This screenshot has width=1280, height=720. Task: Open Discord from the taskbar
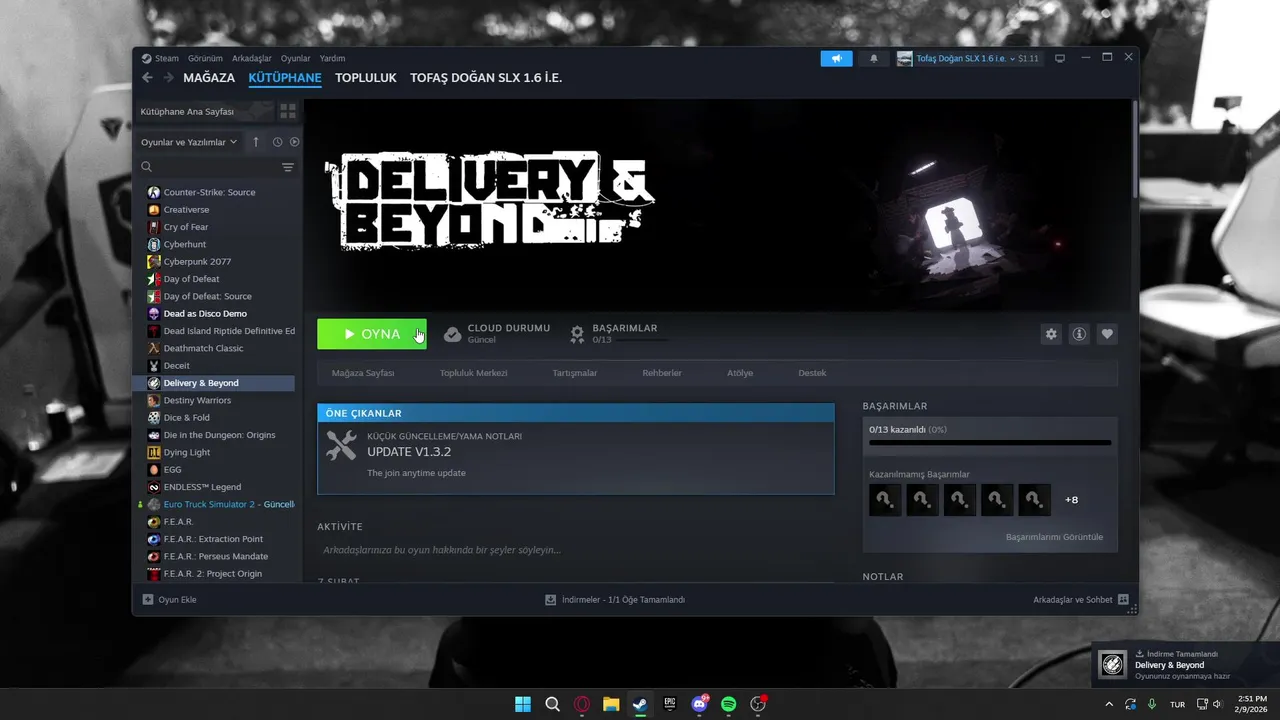(x=699, y=704)
